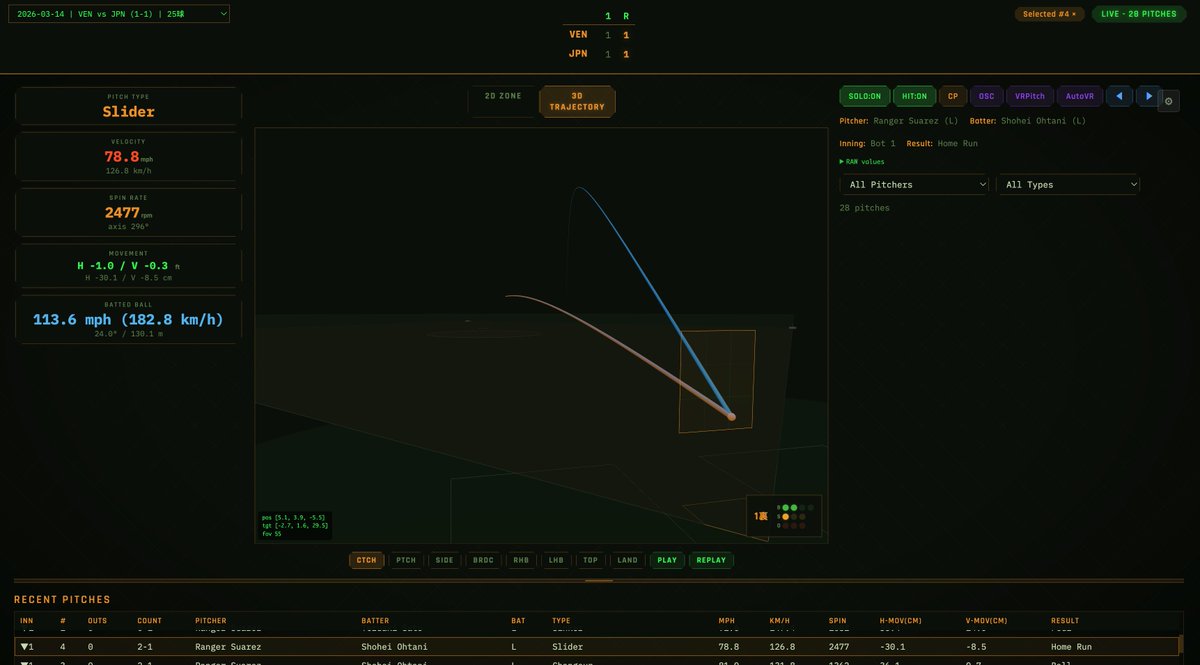Select the CTCH catcher camera view

367,560
